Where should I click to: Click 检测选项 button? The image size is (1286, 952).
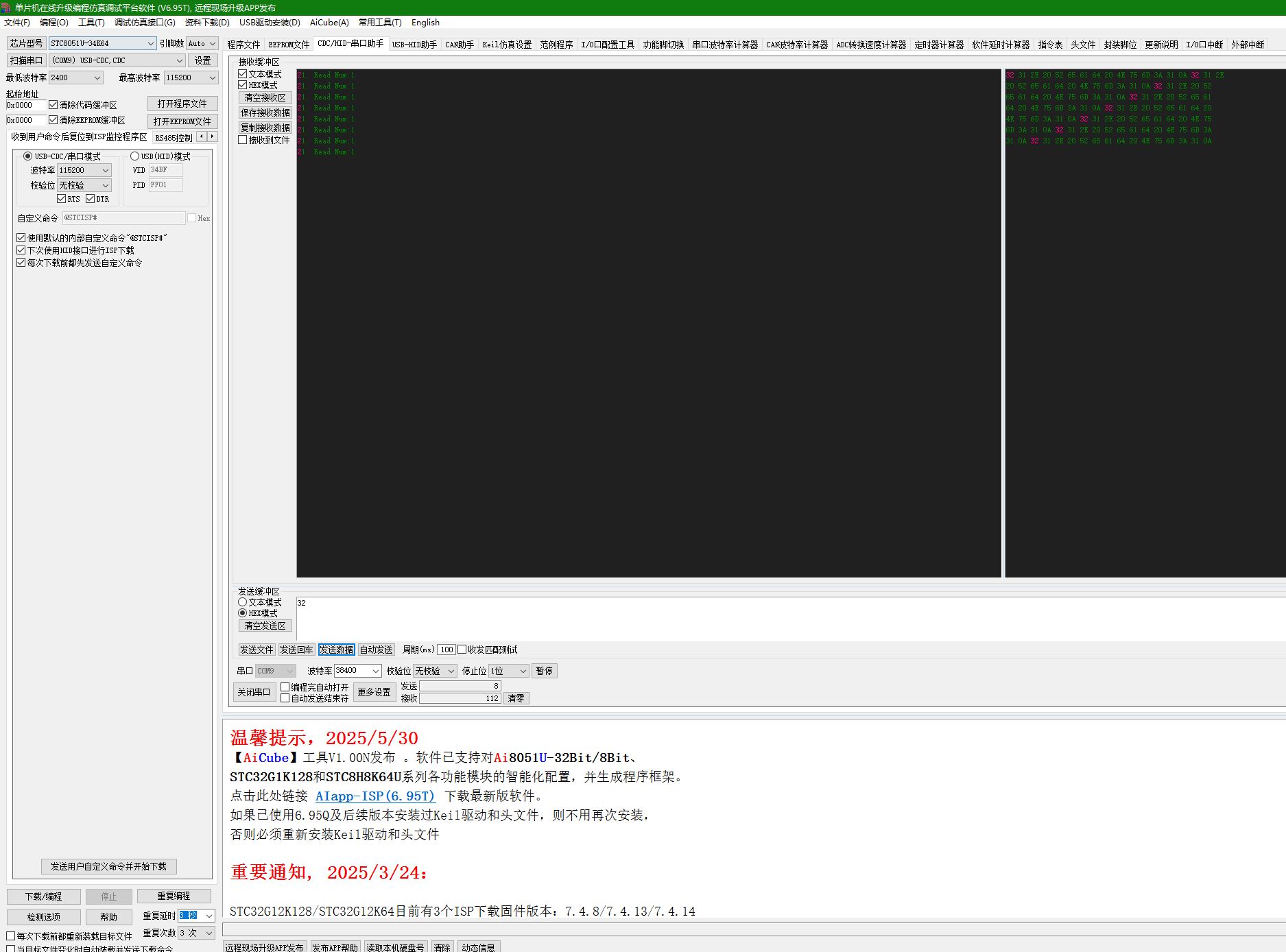click(x=44, y=917)
